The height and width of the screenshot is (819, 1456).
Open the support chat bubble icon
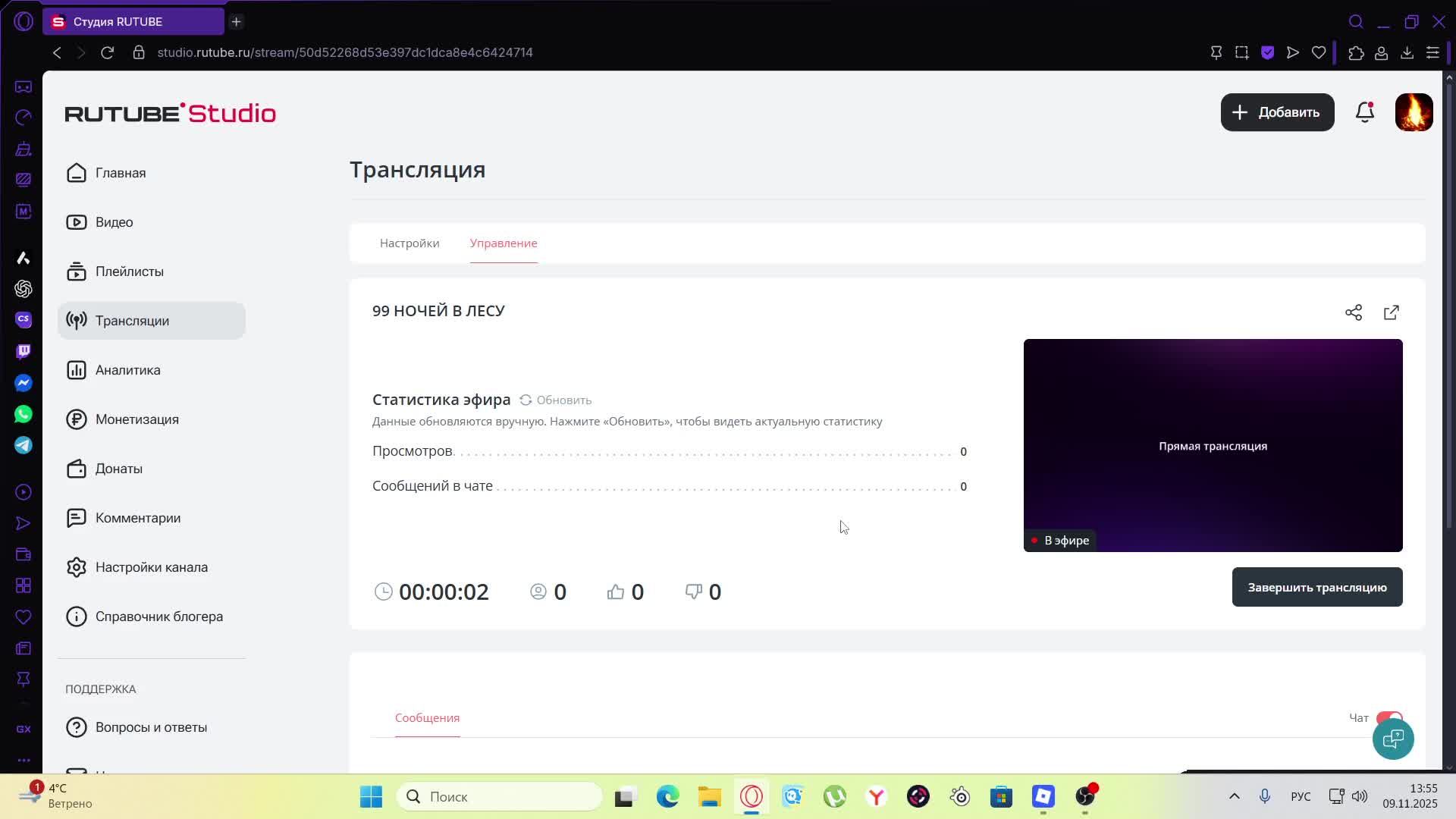[x=1393, y=739]
